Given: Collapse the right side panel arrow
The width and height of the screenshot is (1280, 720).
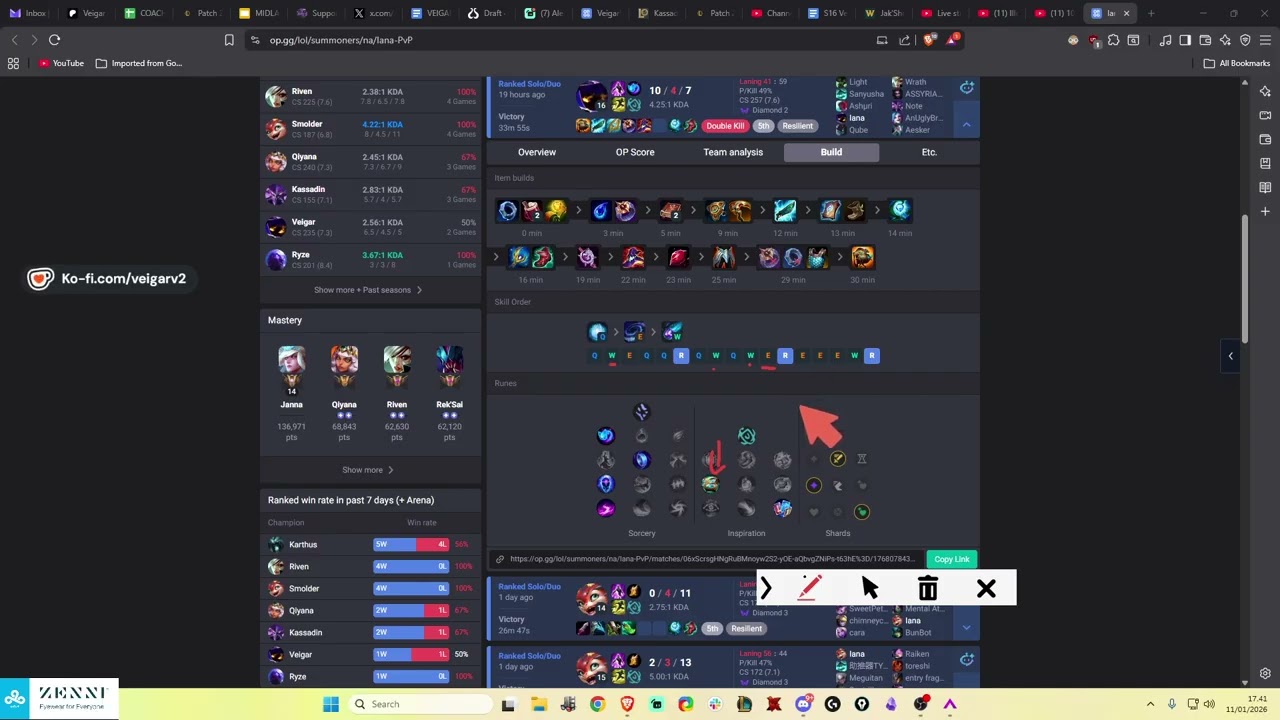Looking at the screenshot, I should pos(1231,355).
